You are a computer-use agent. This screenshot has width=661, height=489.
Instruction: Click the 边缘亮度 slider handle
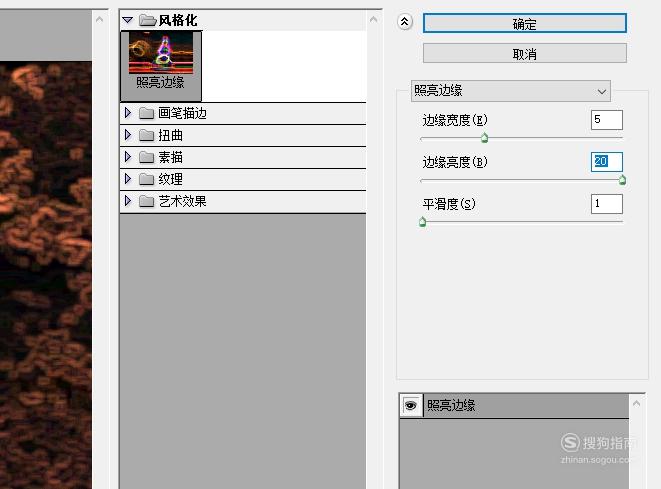coord(622,180)
